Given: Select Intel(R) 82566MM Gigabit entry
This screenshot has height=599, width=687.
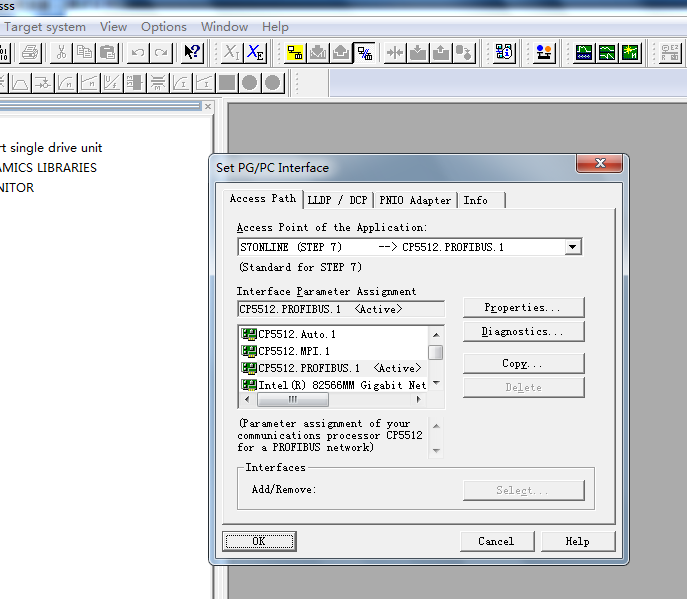Looking at the screenshot, I should [x=333, y=385].
